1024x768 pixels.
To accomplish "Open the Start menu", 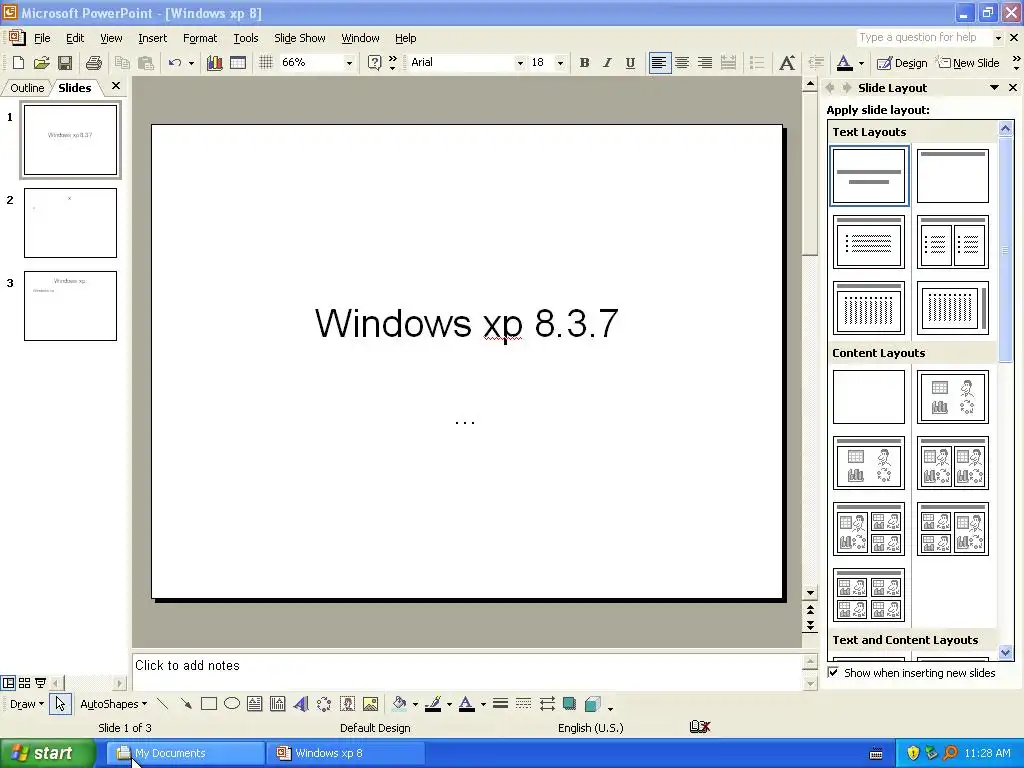I will tap(47, 753).
